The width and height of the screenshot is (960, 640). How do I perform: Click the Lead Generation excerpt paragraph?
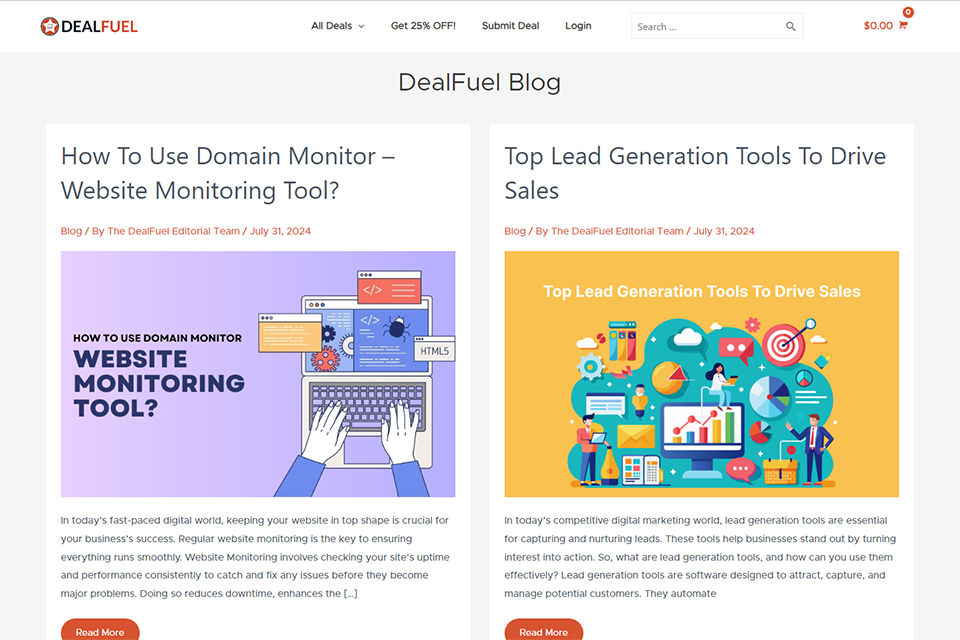point(700,557)
